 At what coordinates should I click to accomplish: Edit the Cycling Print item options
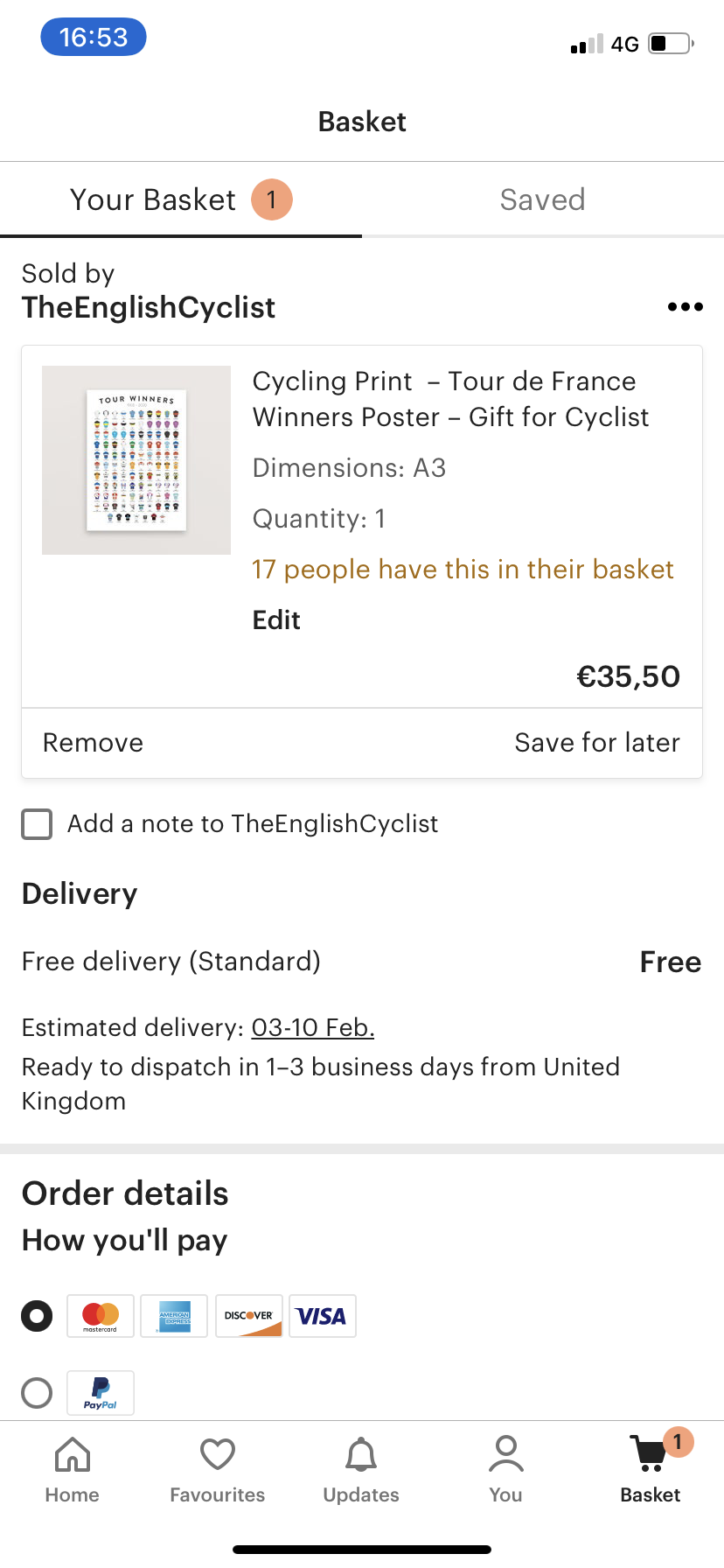(x=275, y=619)
